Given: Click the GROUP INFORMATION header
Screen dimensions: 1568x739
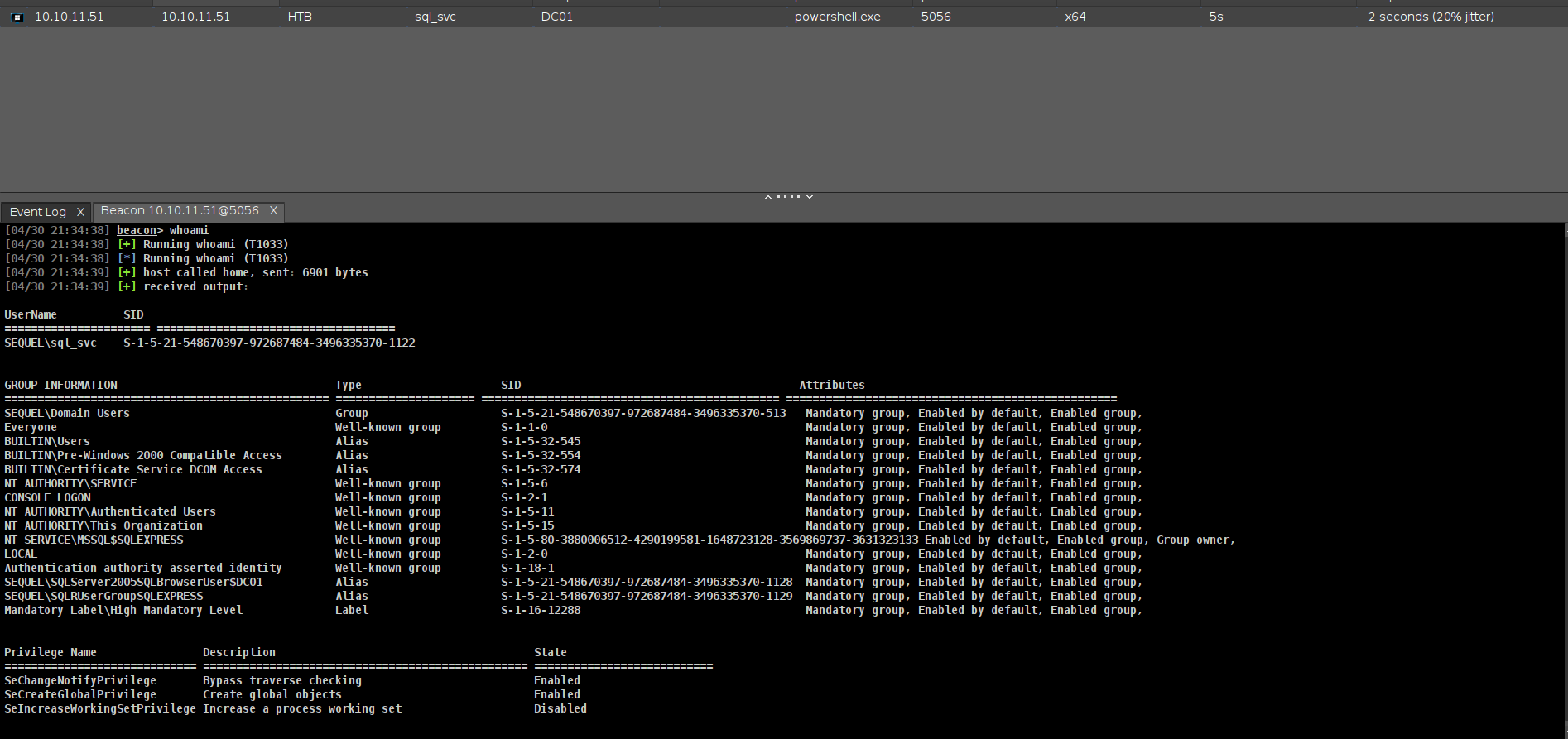Looking at the screenshot, I should (x=60, y=386).
